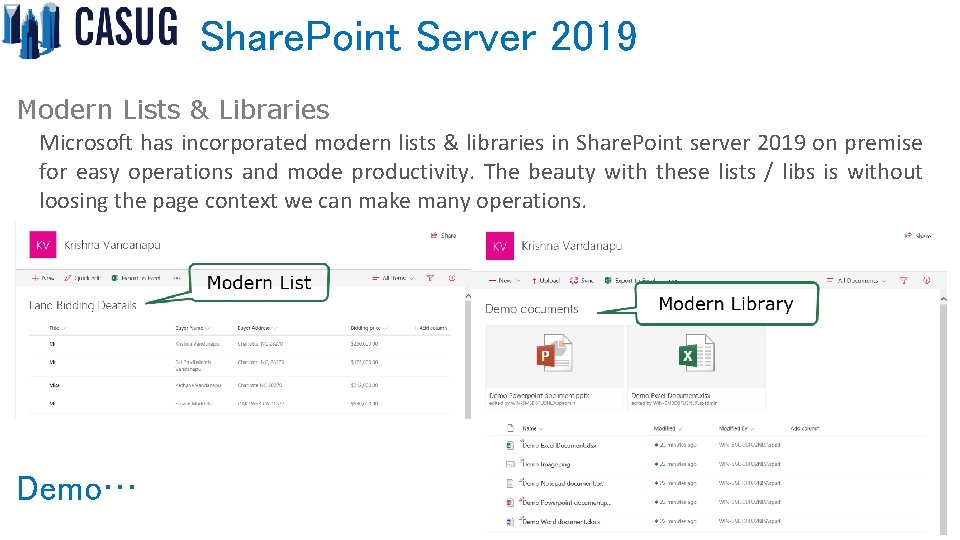Open the info pane icon in list
The image size is (960, 540).
(452, 278)
